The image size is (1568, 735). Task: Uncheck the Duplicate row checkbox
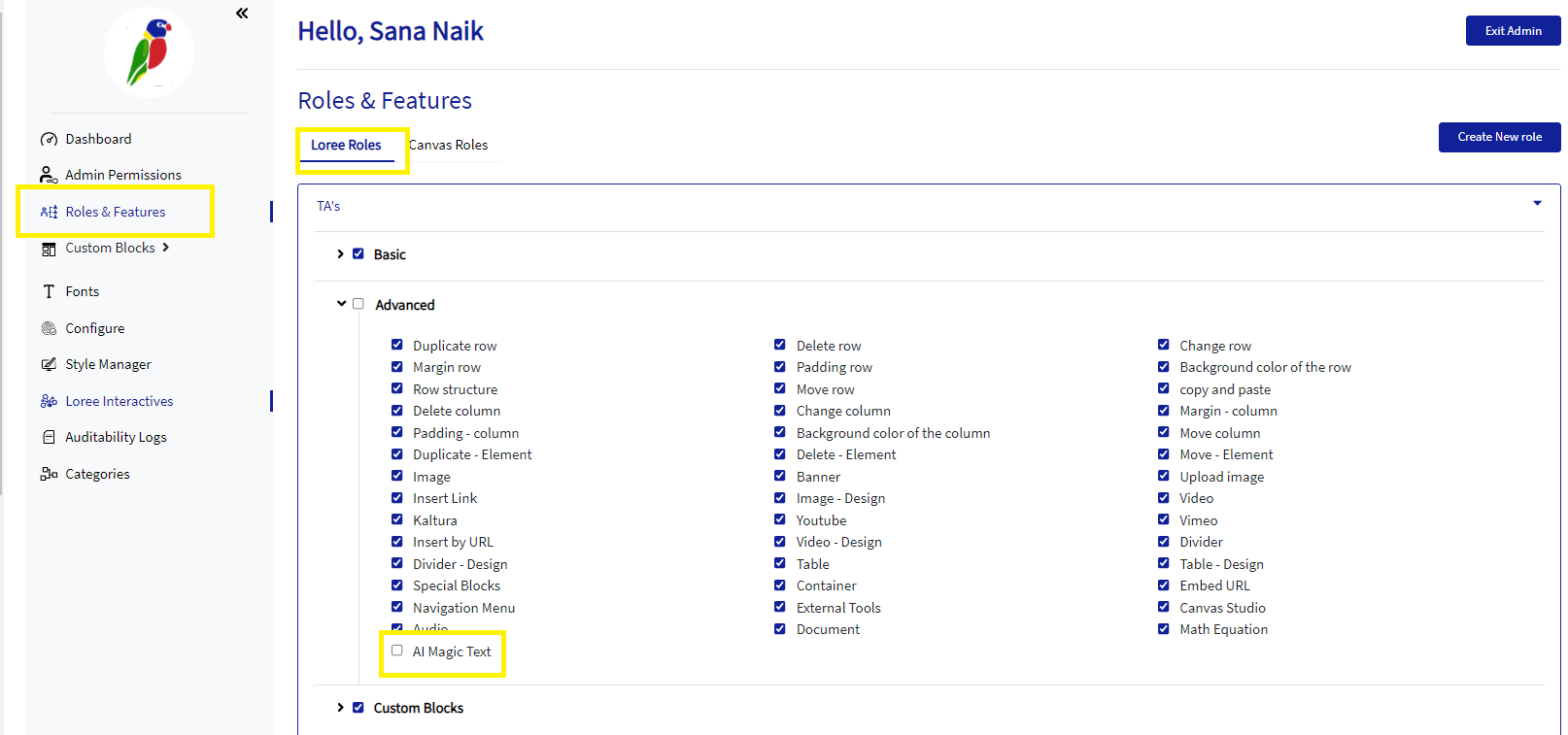pyautogui.click(x=397, y=345)
